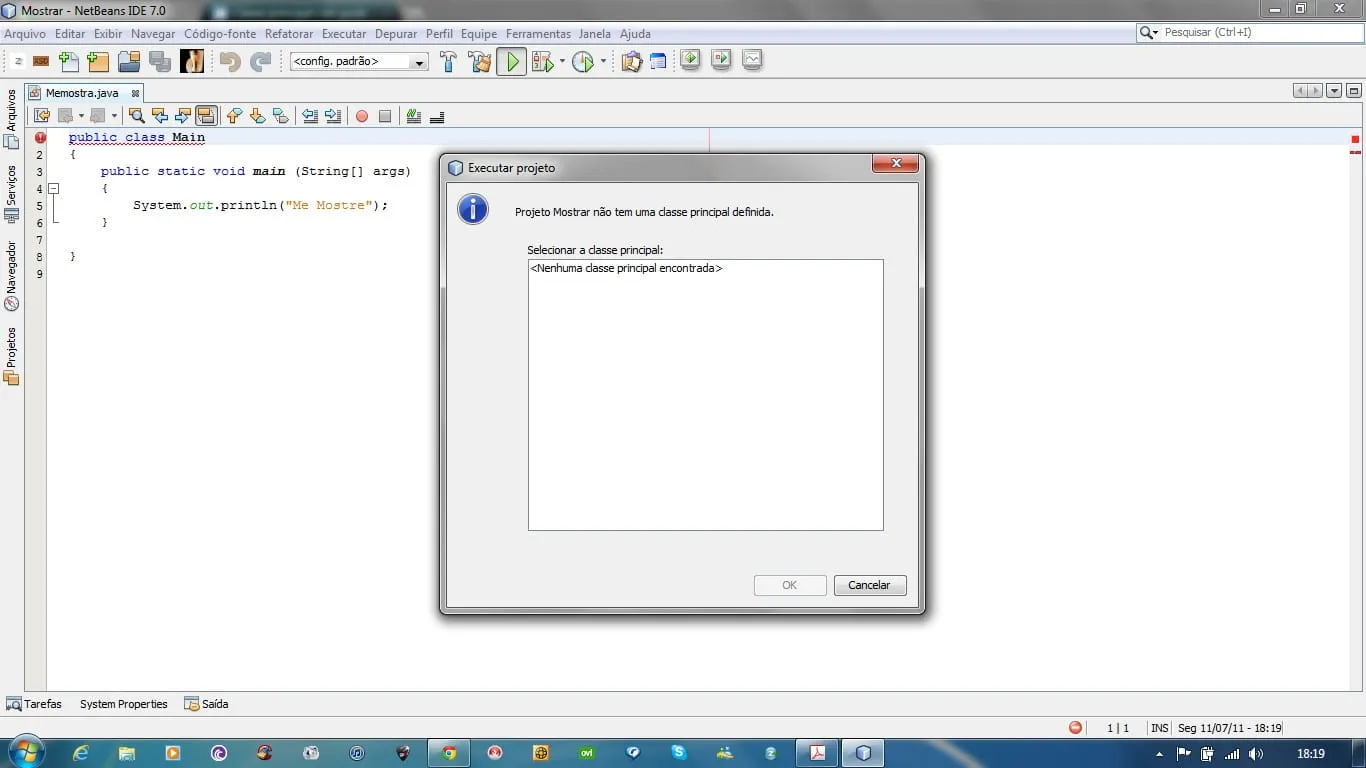
Task: Open the Navegar menu
Action: pos(153,34)
